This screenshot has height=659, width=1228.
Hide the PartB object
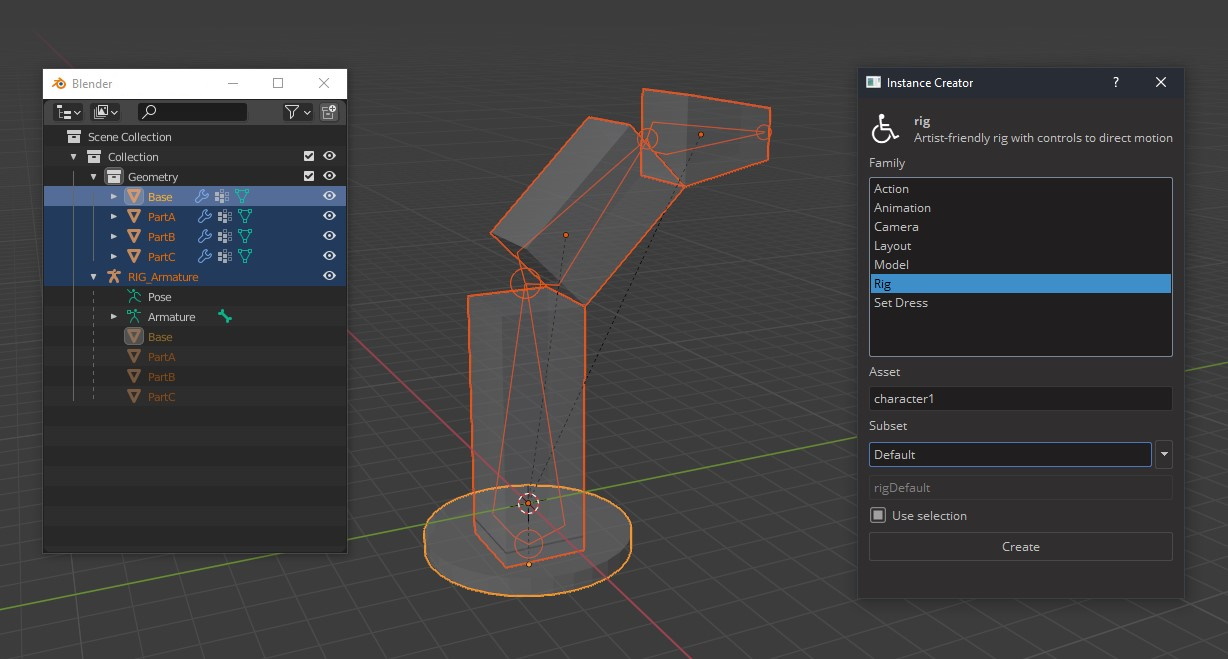(x=329, y=236)
